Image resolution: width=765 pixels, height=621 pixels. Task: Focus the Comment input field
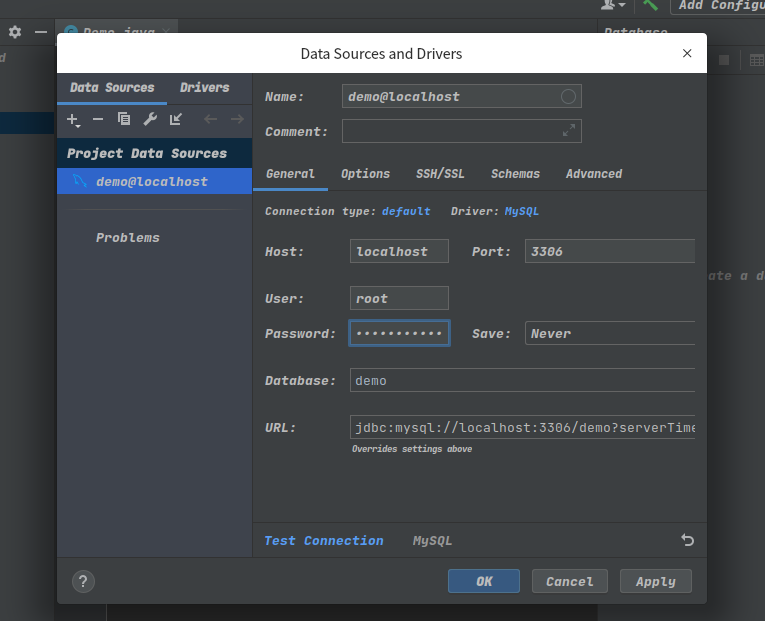pyautogui.click(x=462, y=131)
